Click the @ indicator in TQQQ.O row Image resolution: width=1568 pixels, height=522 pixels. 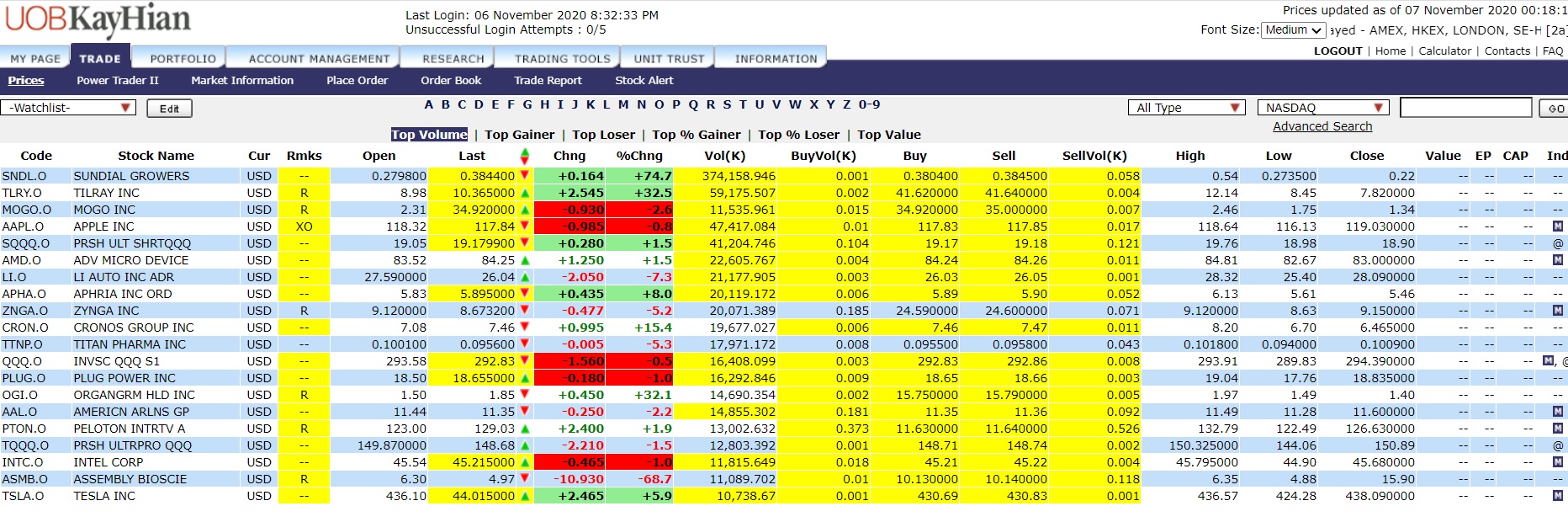(x=1558, y=445)
